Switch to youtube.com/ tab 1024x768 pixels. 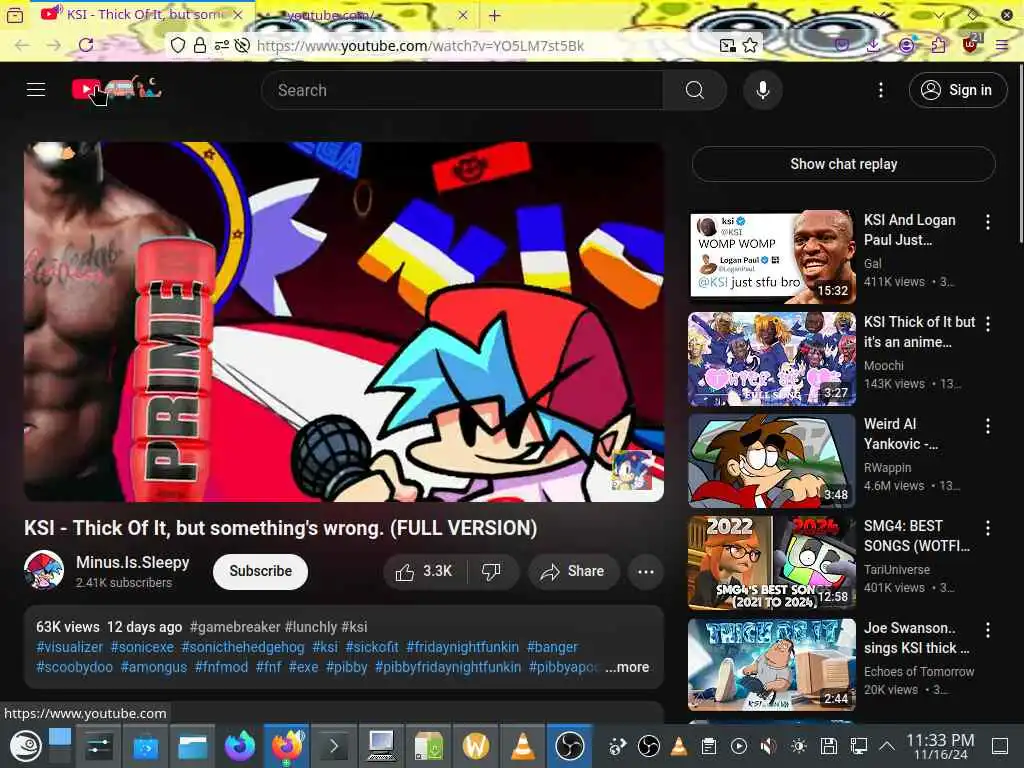pyautogui.click(x=366, y=14)
